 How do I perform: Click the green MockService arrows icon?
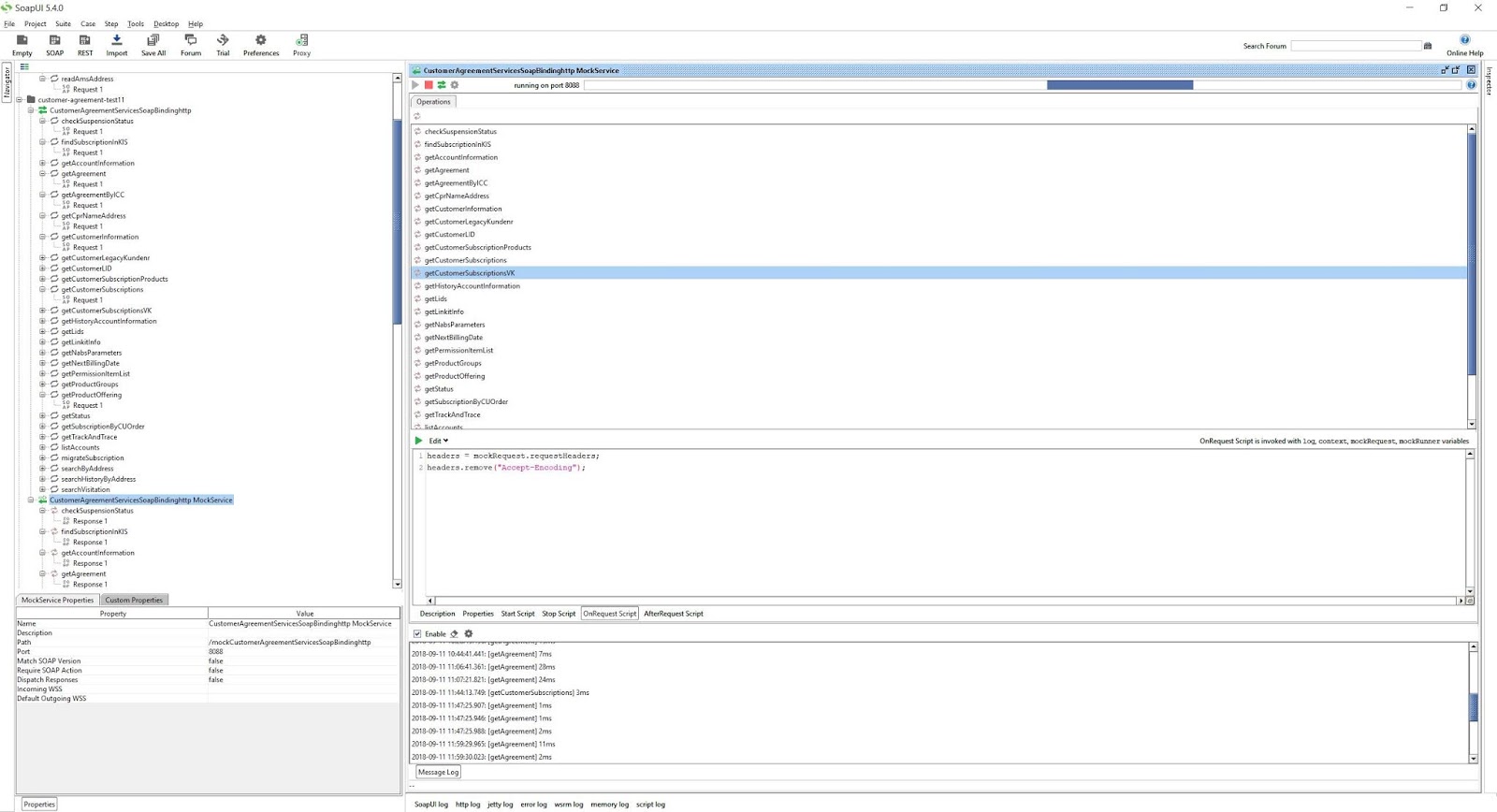[x=442, y=85]
